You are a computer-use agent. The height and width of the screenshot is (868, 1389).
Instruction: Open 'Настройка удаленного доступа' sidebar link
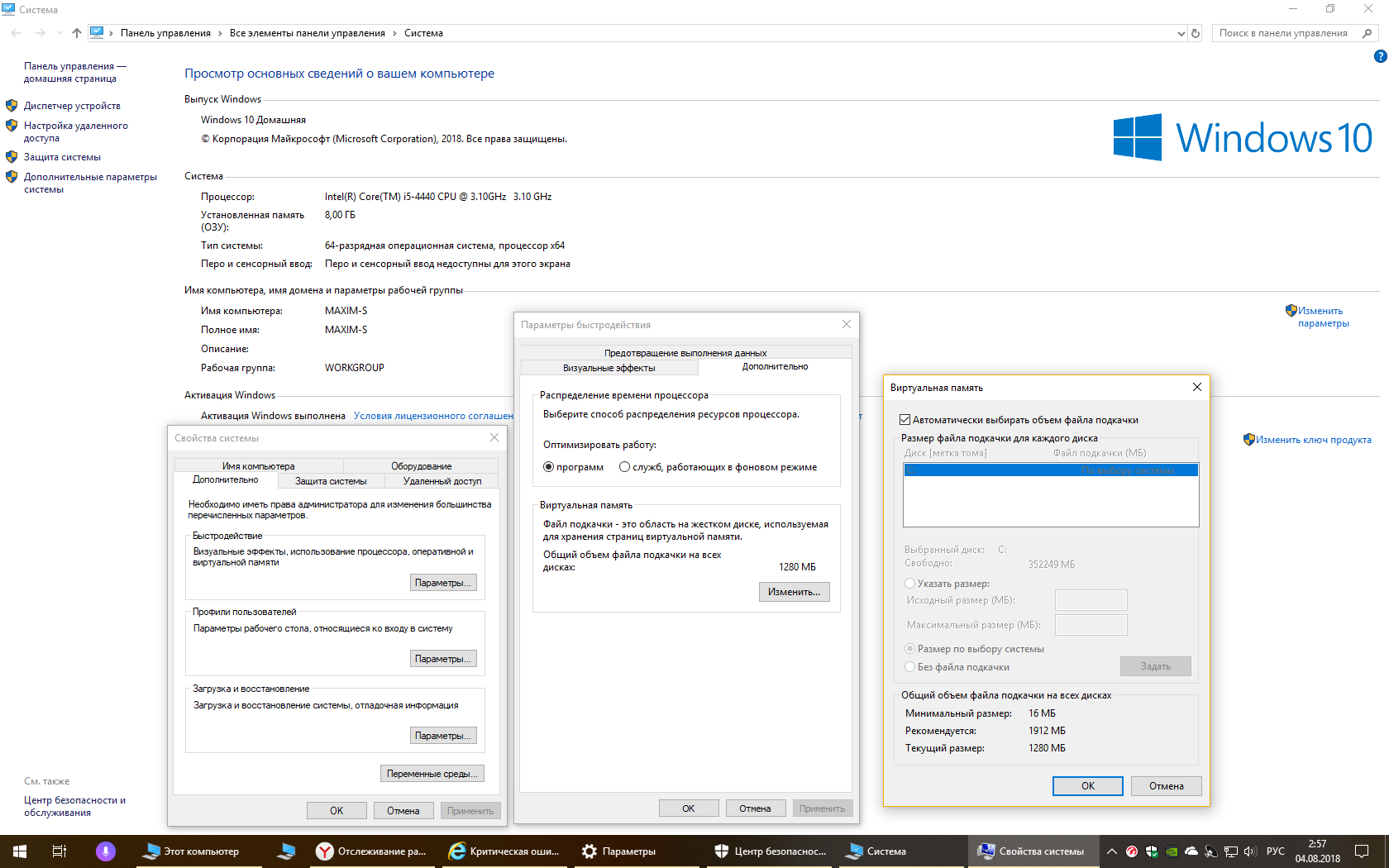point(76,132)
